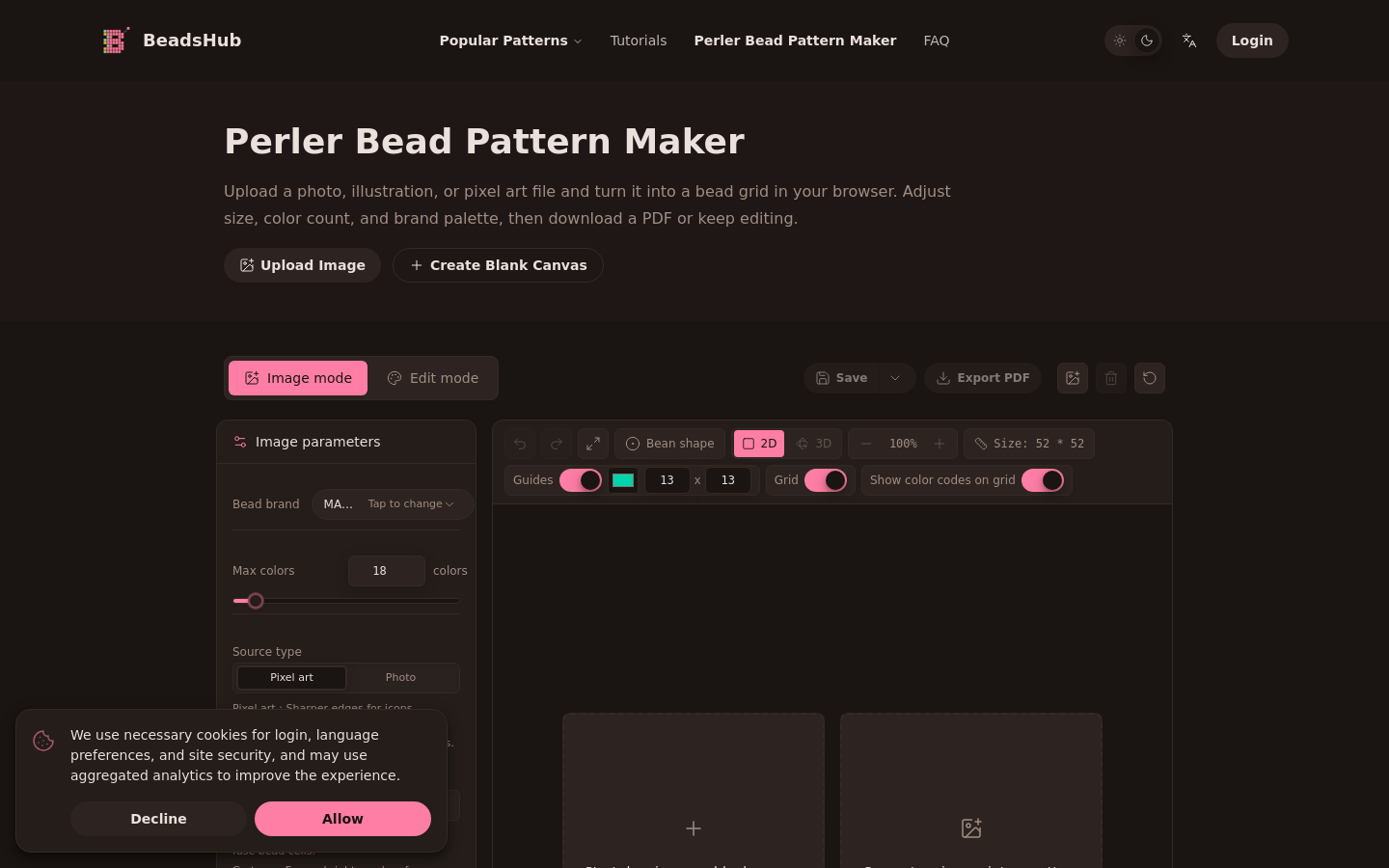Click the first guide spacing field
This screenshot has width=1389, height=868.
tap(667, 480)
